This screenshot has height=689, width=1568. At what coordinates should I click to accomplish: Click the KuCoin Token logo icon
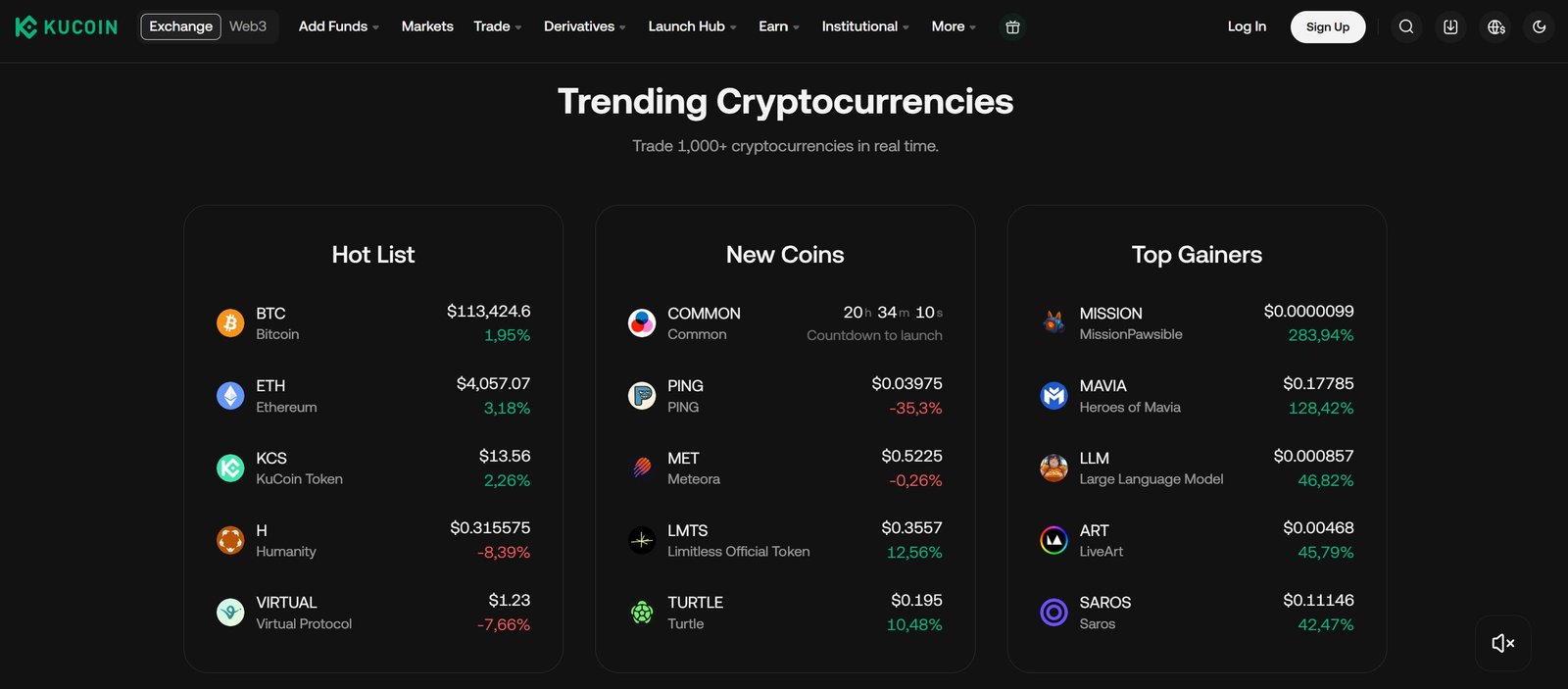(x=230, y=468)
